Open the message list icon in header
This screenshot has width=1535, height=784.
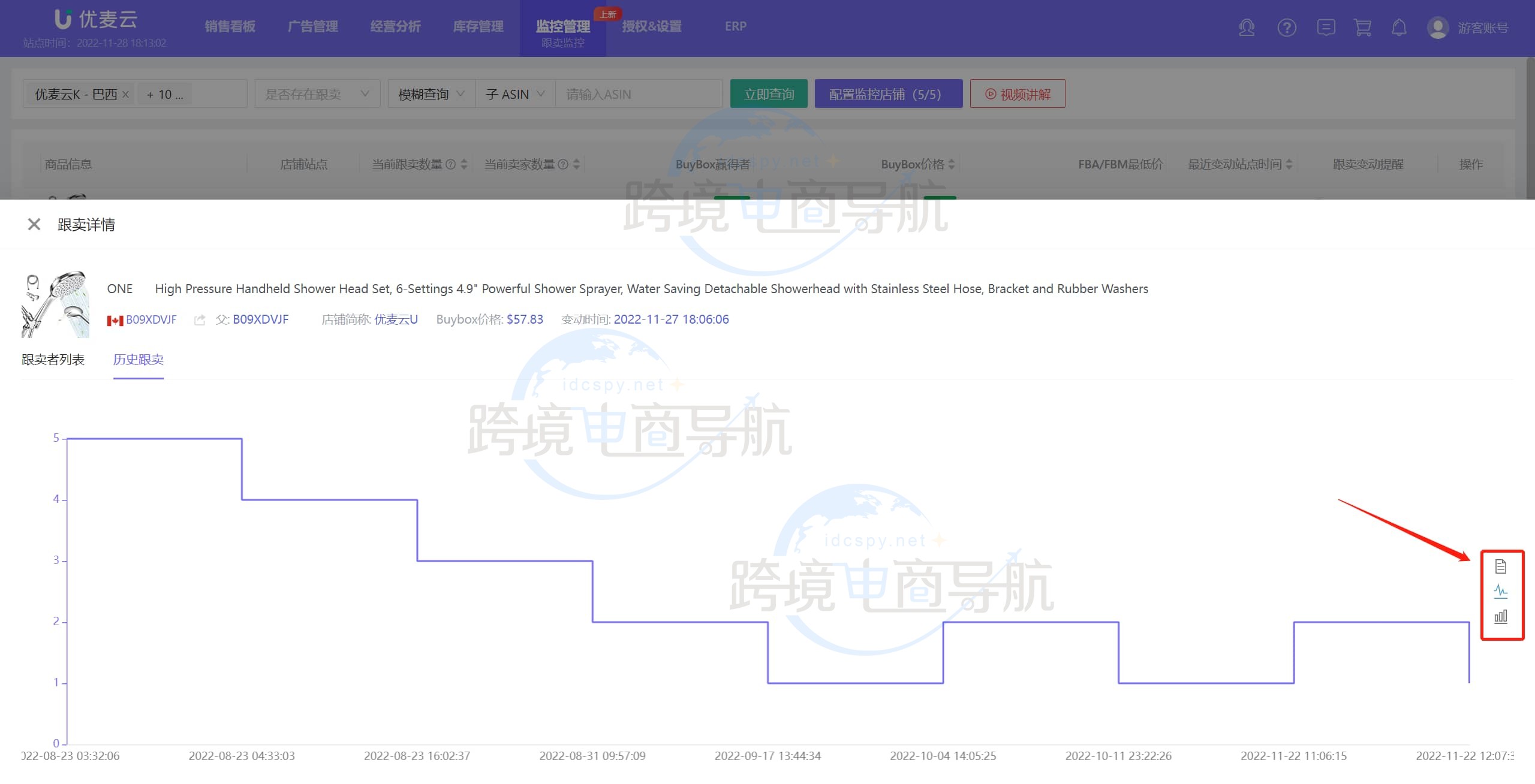(x=1326, y=28)
